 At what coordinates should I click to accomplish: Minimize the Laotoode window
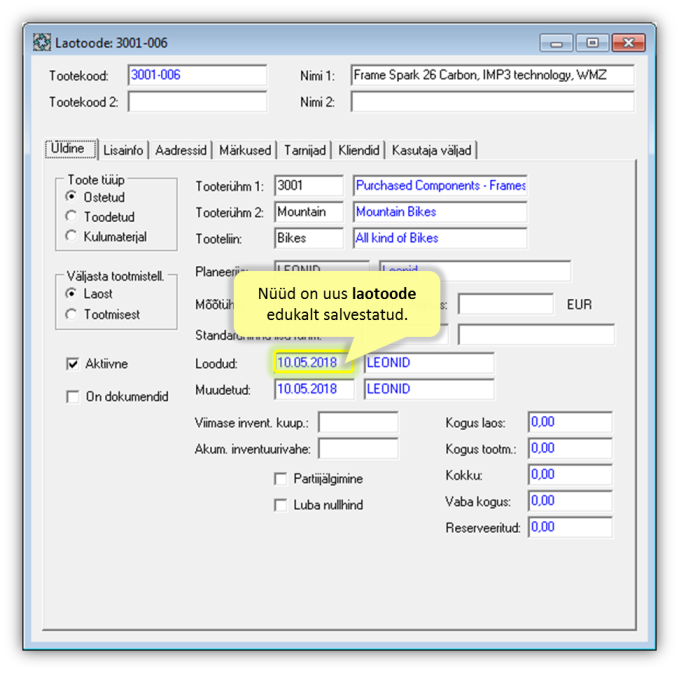tap(556, 43)
